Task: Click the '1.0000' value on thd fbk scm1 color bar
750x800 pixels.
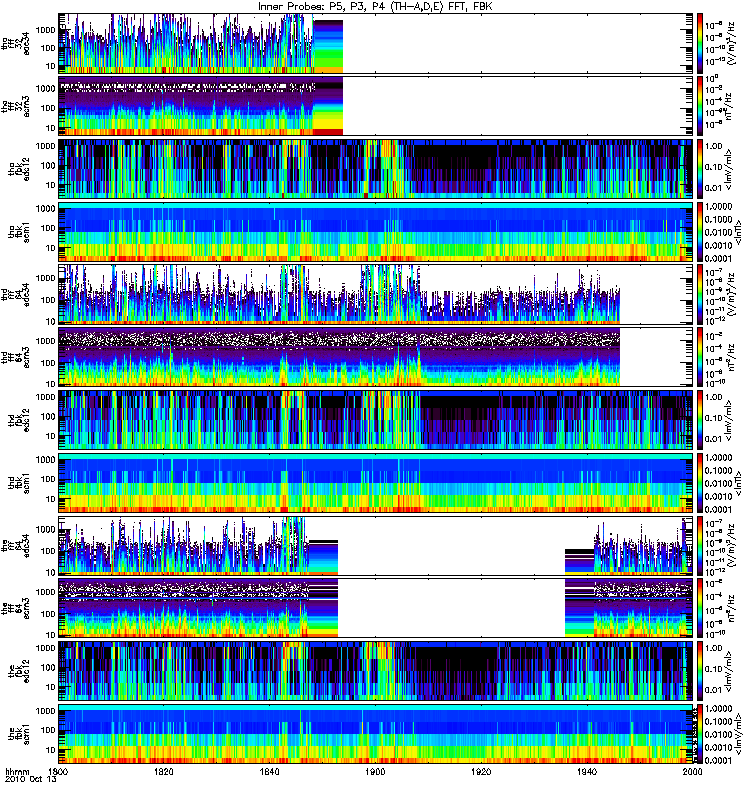Action: (718, 458)
